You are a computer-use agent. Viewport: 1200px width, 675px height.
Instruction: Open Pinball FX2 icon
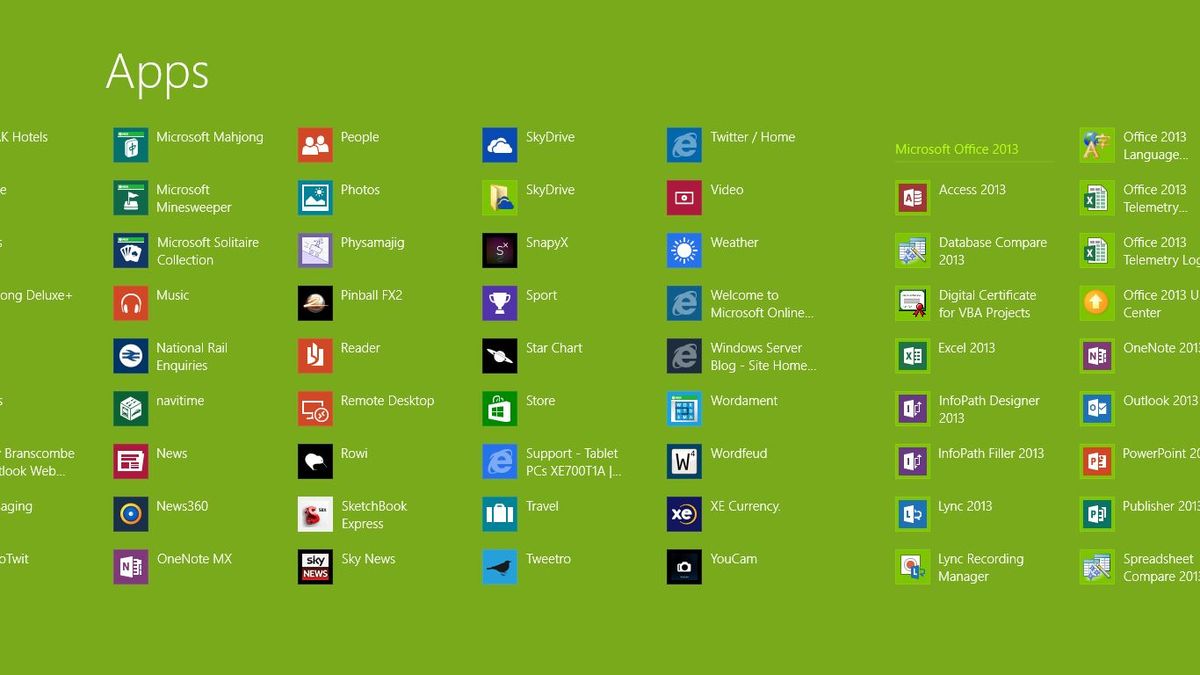coord(315,303)
